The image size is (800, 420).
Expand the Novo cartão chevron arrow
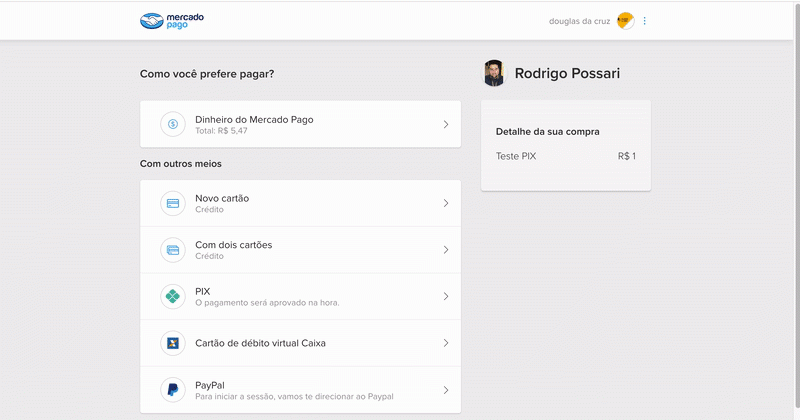[446, 203]
